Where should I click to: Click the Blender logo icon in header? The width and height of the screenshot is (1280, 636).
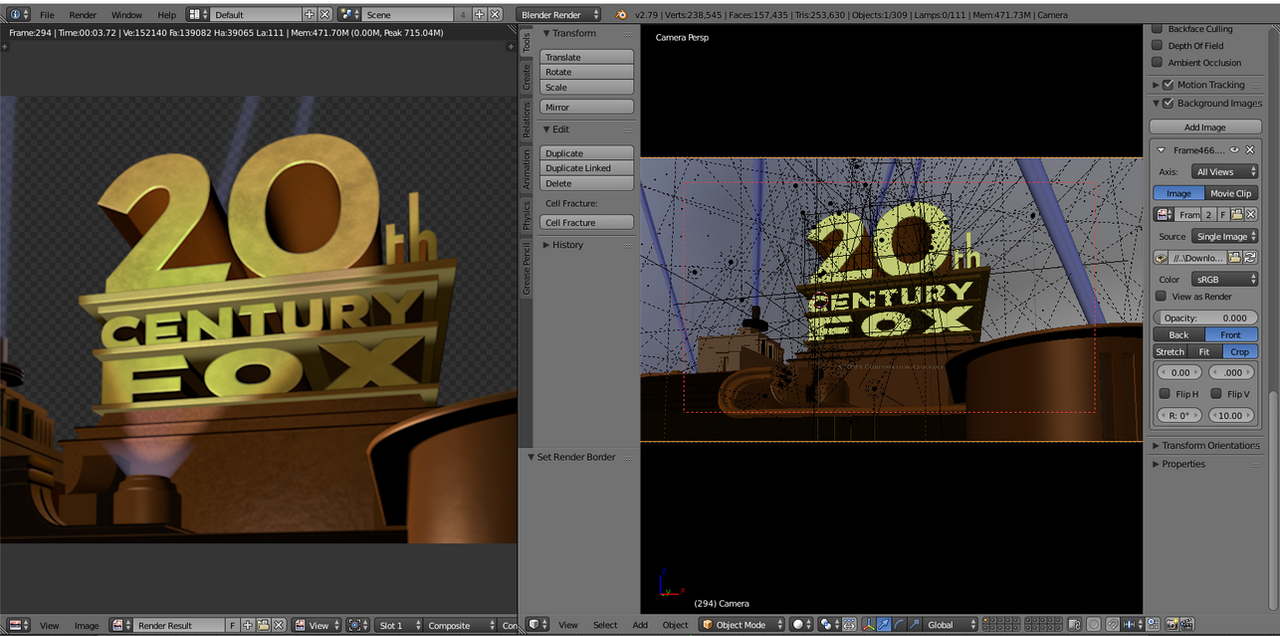click(622, 15)
